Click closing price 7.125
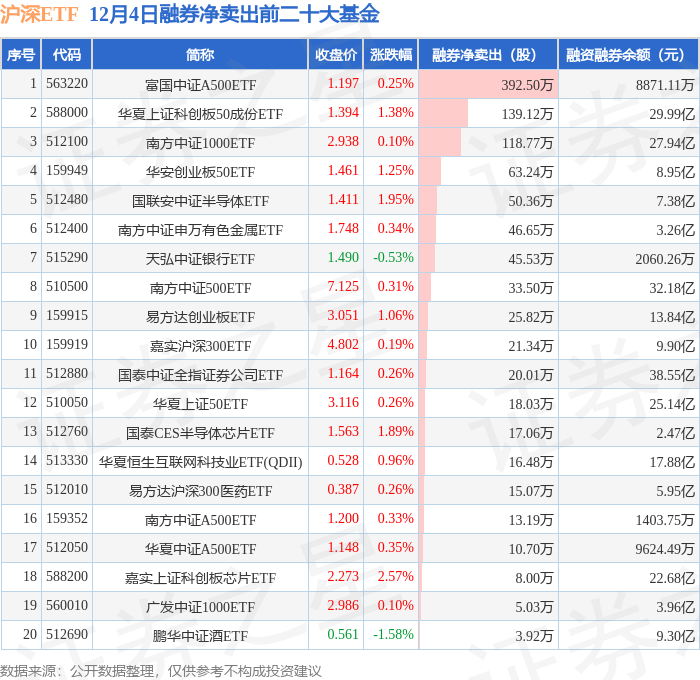This screenshot has width=700, height=680. coord(343,287)
